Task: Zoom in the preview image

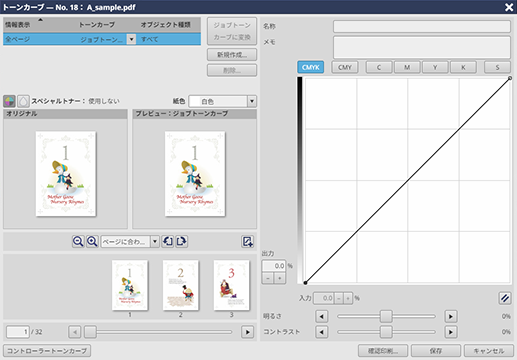Action: pyautogui.click(x=92, y=241)
